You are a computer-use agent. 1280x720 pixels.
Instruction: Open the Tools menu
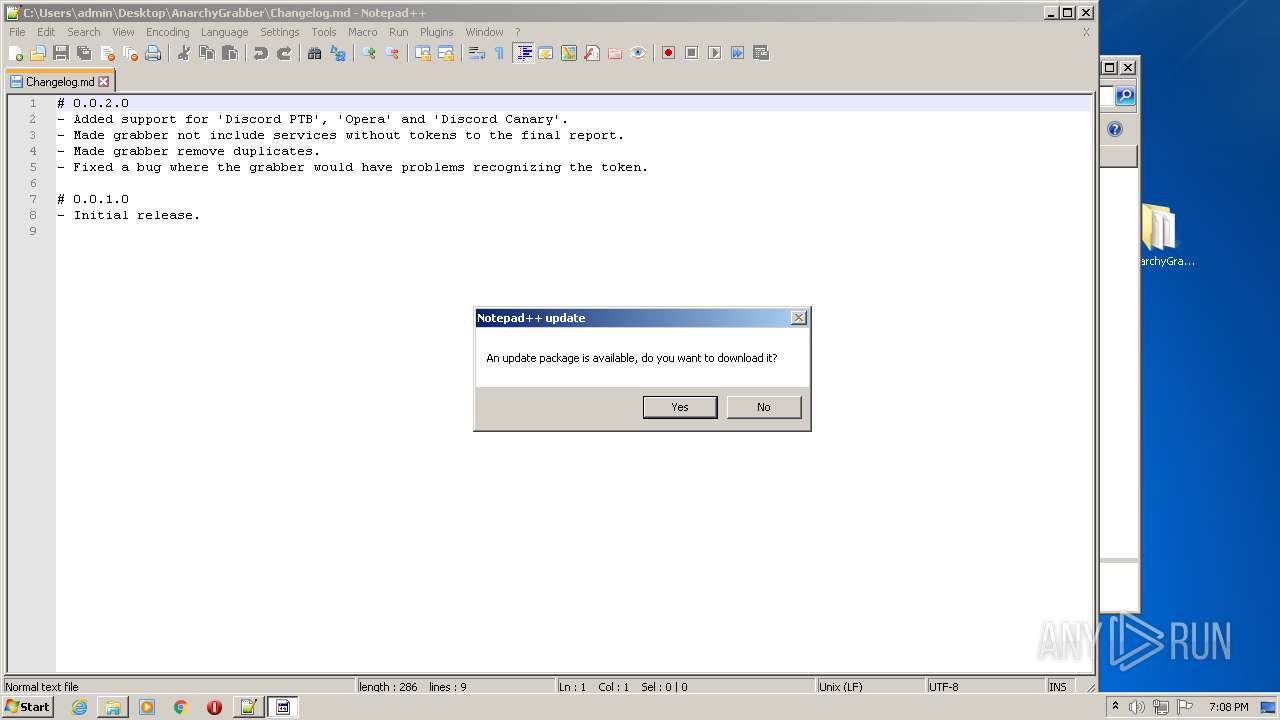pyautogui.click(x=324, y=32)
